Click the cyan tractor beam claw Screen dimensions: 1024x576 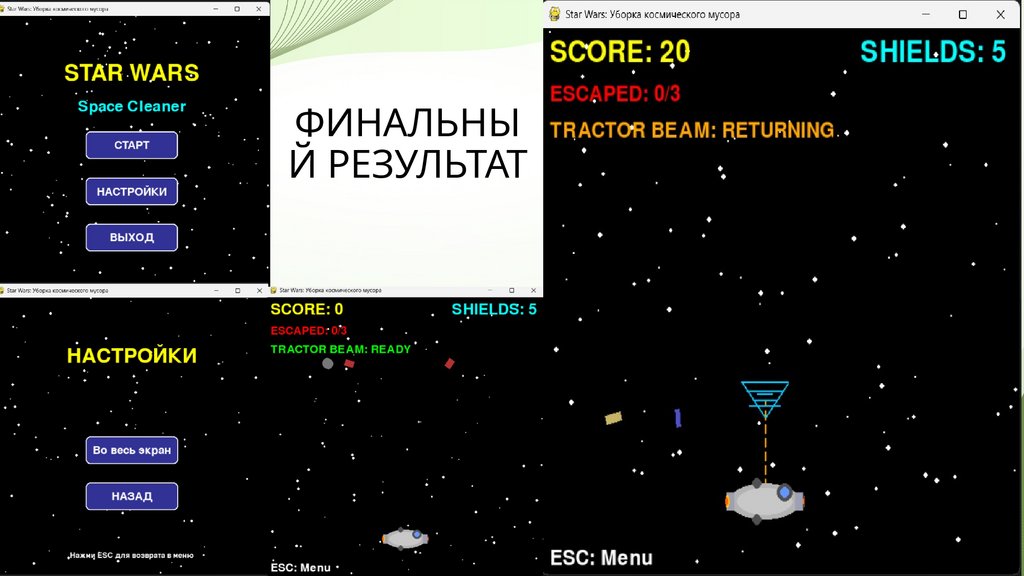tap(765, 398)
